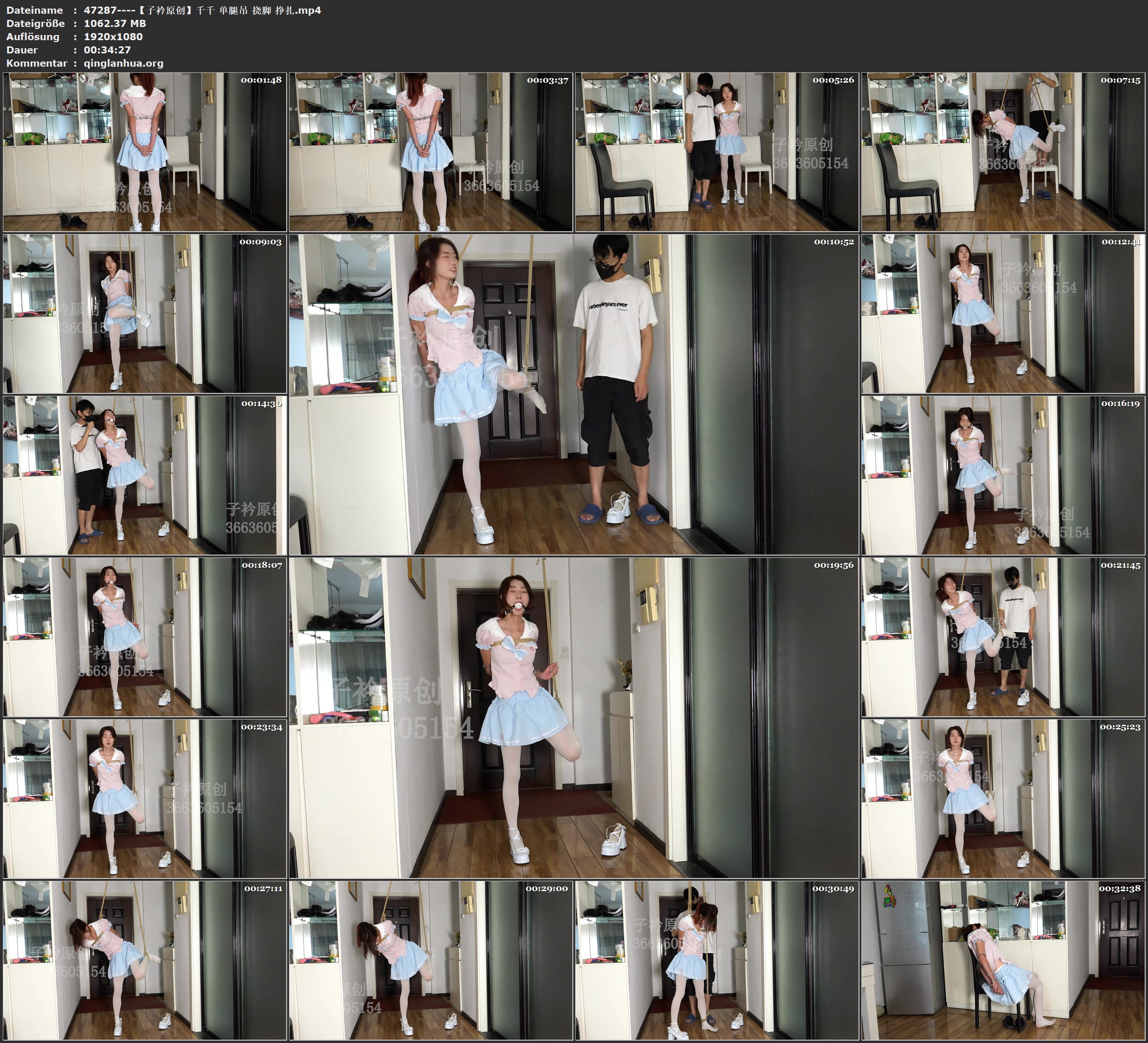Viewport: 1148px width, 1043px height.
Task: Click the frame marked 00:18:07
Action: coord(145,636)
